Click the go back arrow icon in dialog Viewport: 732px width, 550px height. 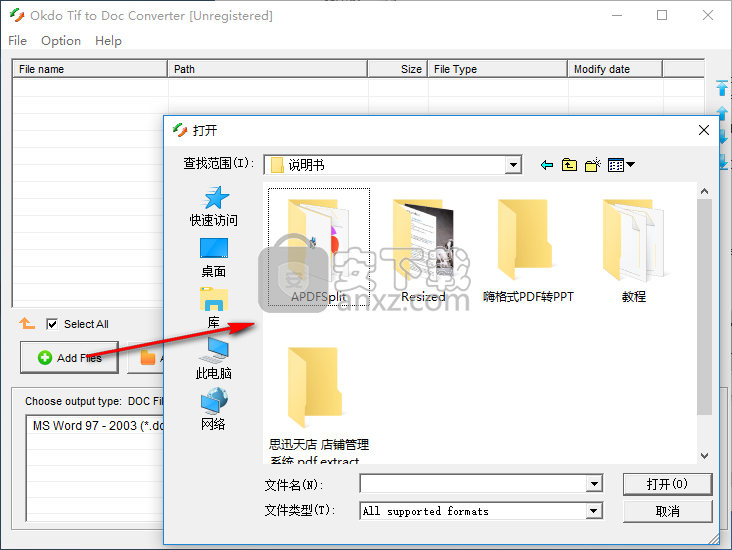[546, 165]
